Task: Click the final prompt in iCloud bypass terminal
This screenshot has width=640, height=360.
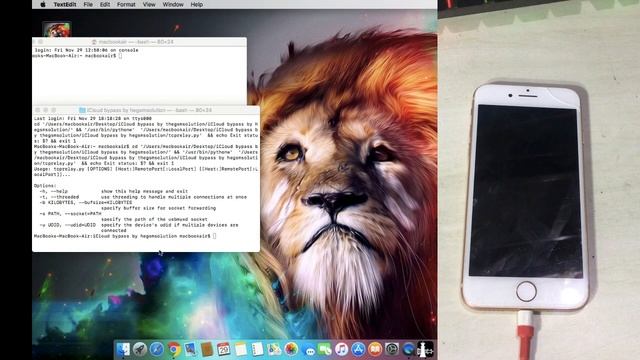Action: 125,236
